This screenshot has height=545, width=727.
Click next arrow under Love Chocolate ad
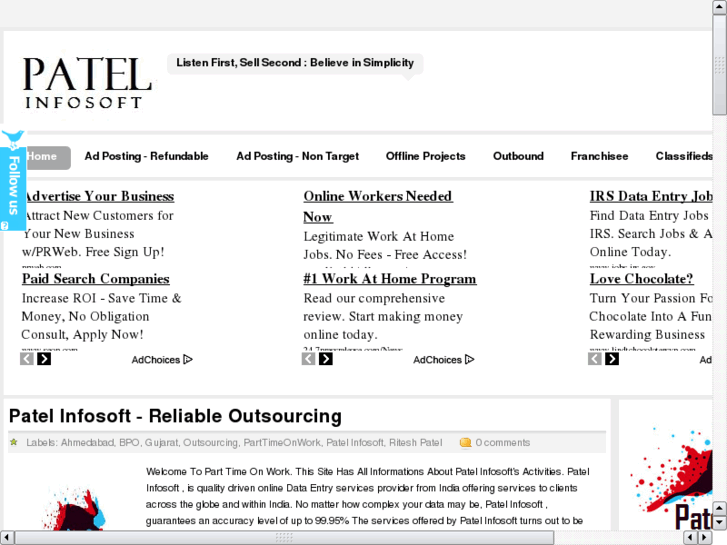click(612, 359)
